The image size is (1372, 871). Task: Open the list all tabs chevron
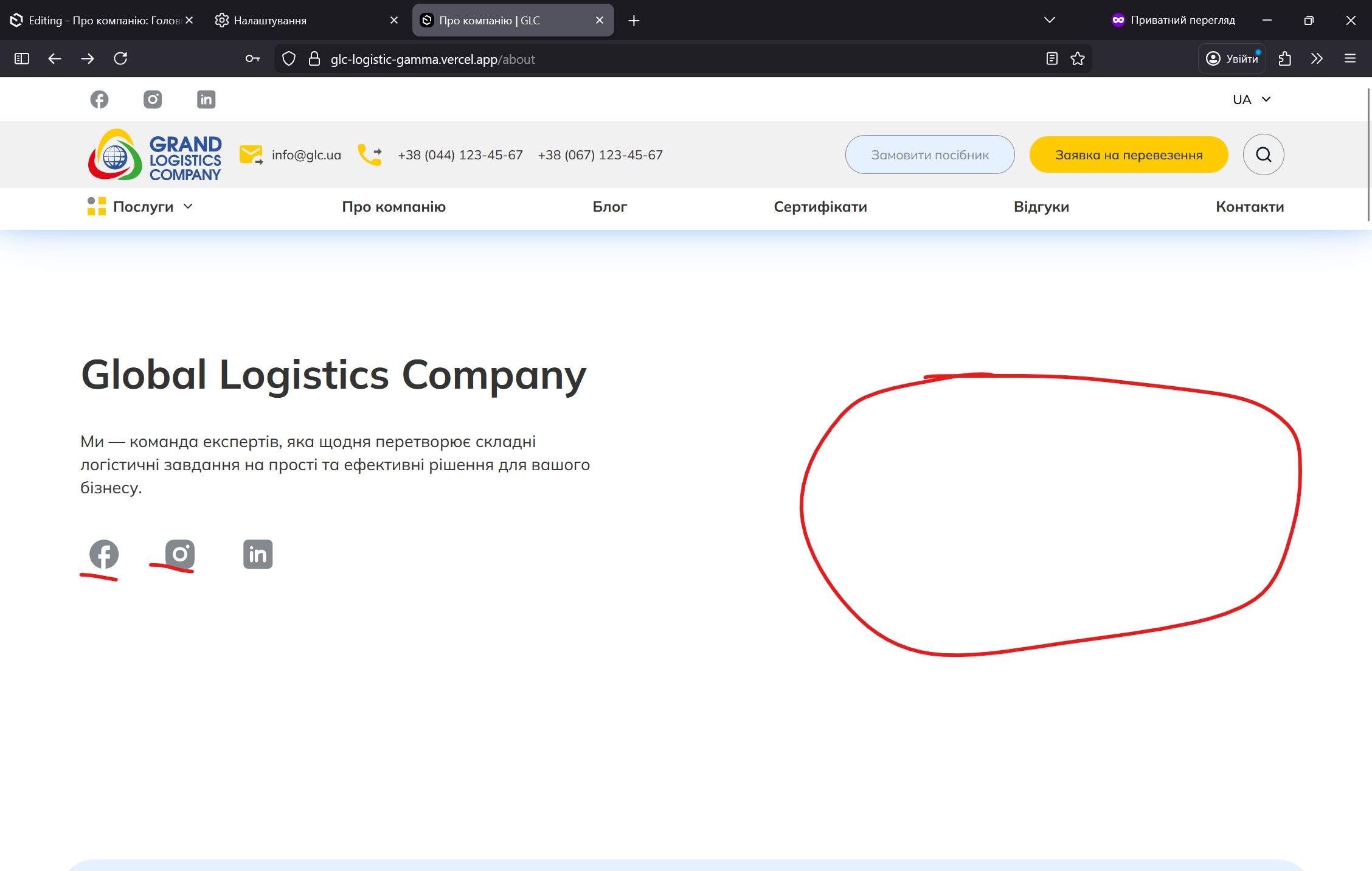tap(1049, 20)
